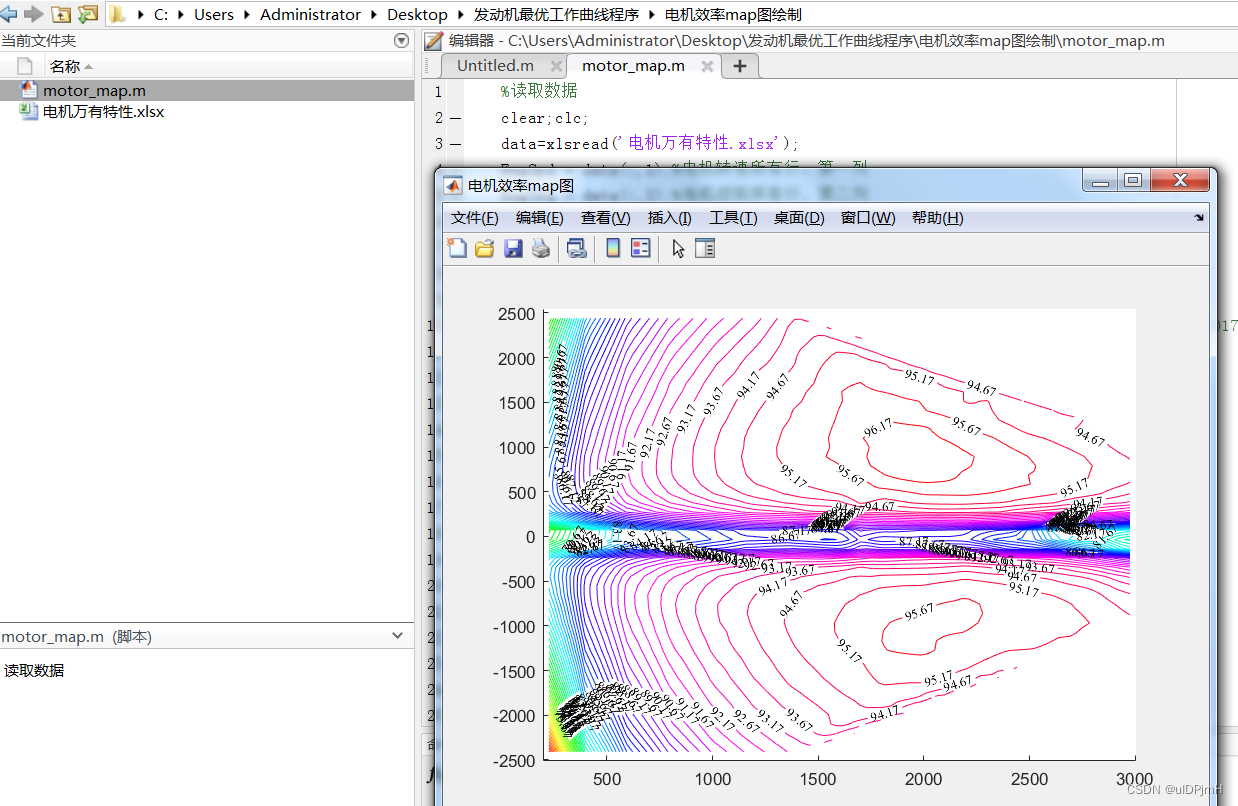This screenshot has width=1238, height=806.
Task: Click the breakpoint dash beside line 3
Action: point(456,144)
